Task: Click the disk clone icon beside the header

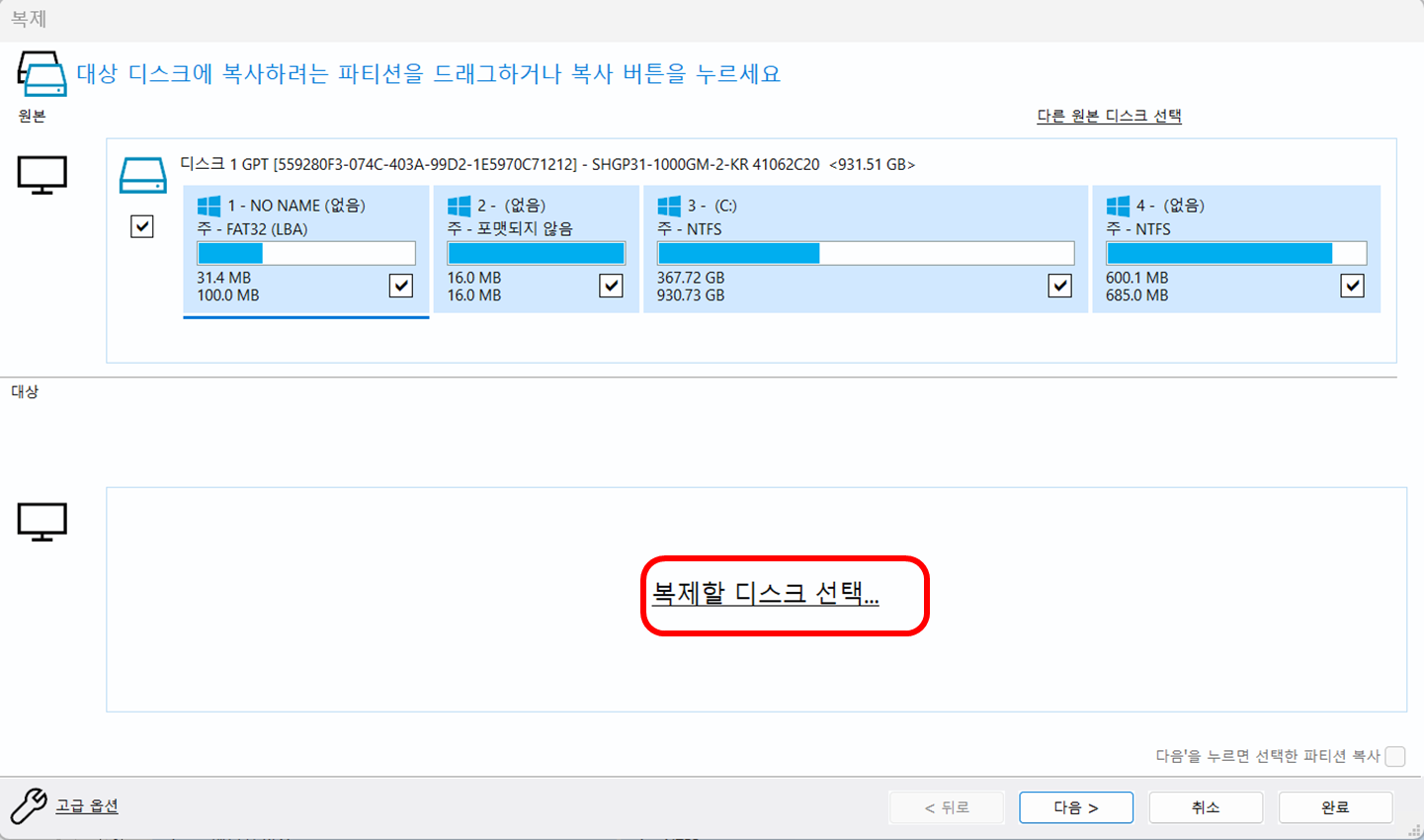Action: point(42,74)
